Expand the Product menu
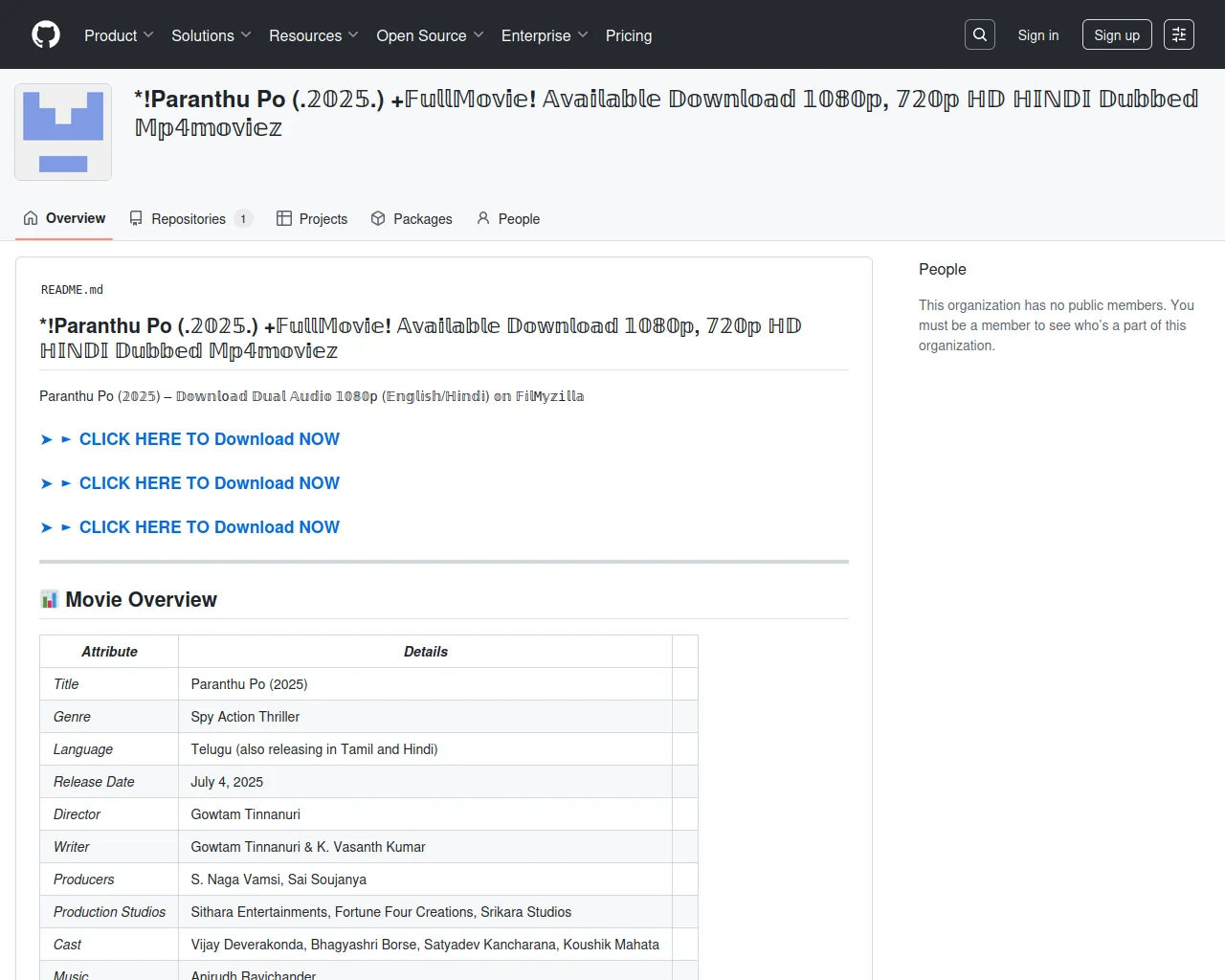 (119, 35)
